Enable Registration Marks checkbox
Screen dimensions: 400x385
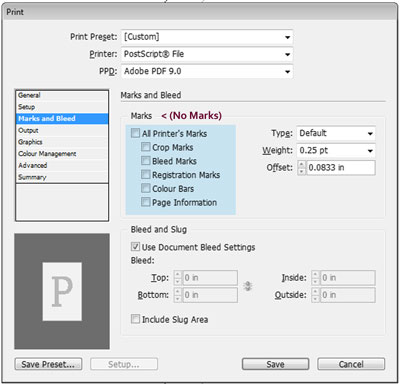click(146, 174)
